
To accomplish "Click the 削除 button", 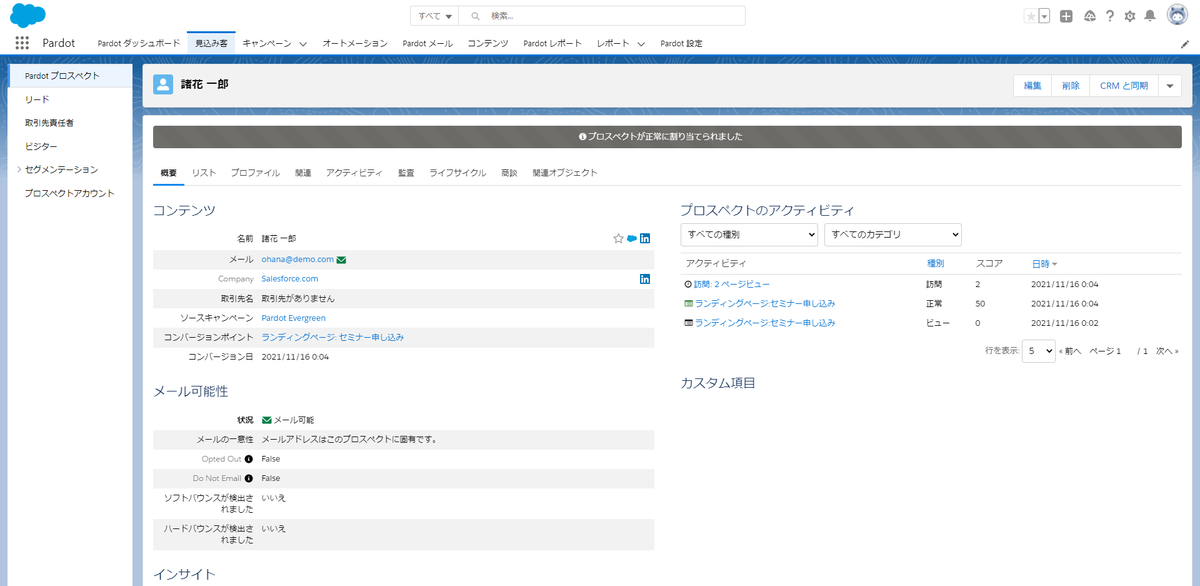I will [1071, 86].
